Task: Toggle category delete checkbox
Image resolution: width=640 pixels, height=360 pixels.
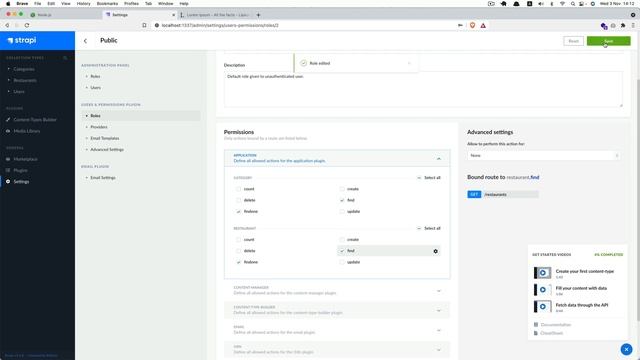Action: click(238, 200)
